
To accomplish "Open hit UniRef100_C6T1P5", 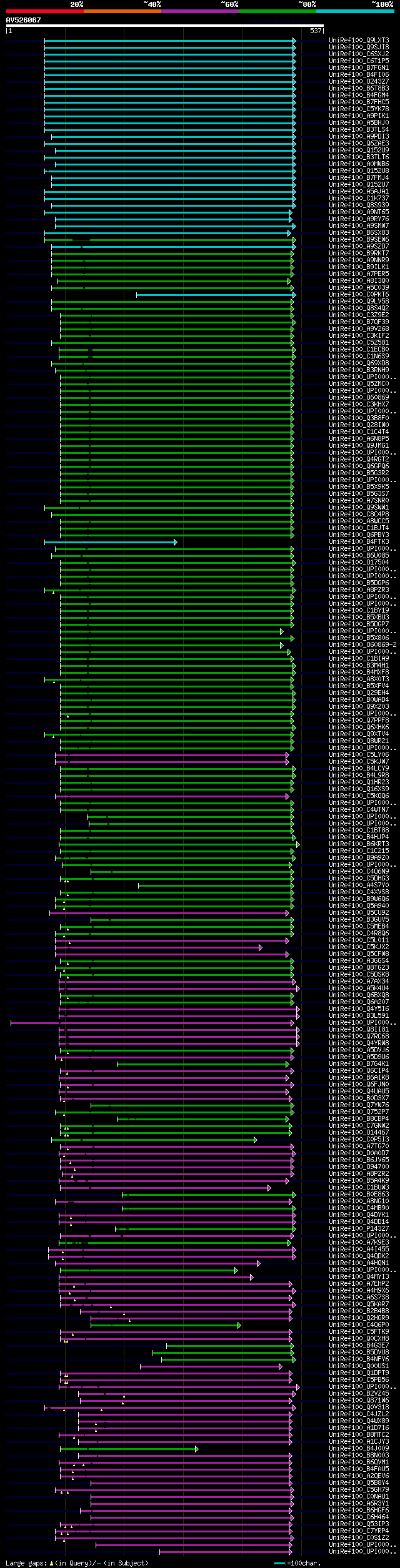I will point(359,61).
